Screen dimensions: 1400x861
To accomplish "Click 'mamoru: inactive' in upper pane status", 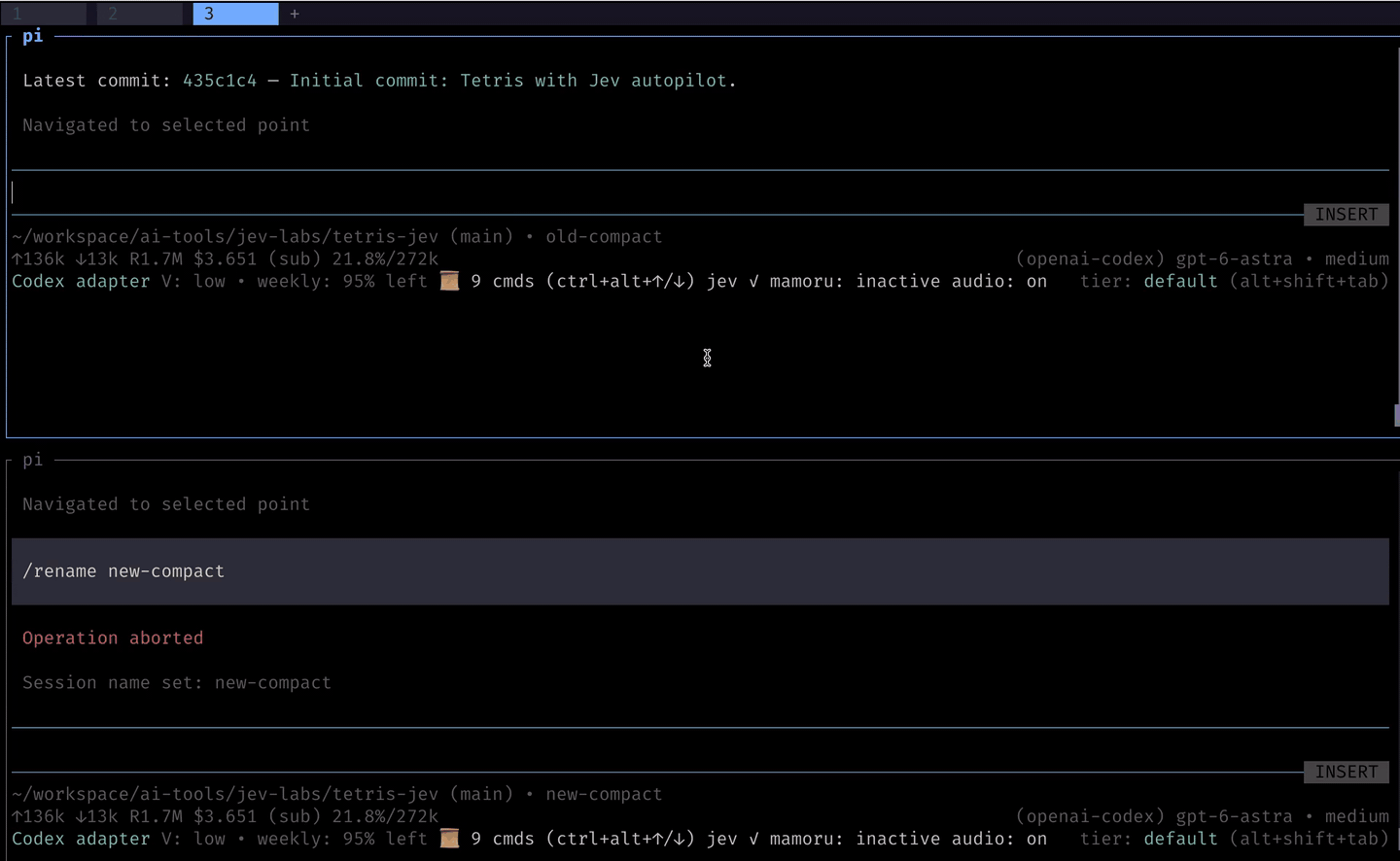I will point(856,282).
